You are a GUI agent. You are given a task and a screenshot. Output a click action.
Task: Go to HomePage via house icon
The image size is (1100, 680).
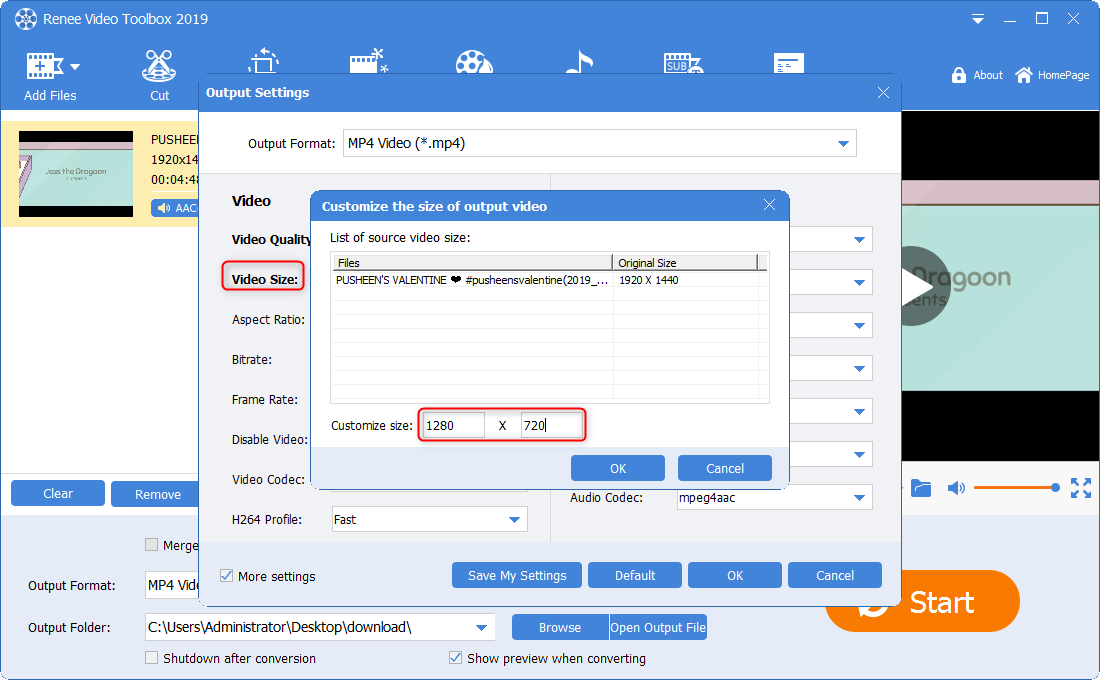click(1024, 75)
